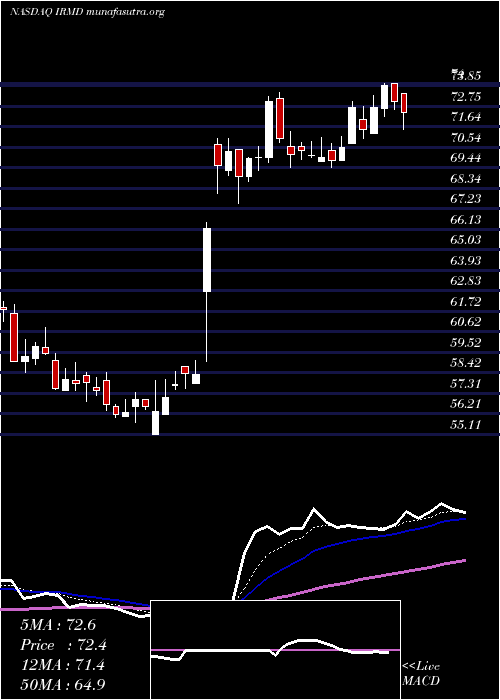Select the 55.11 price label
500x700 pixels.
pos(466,424)
